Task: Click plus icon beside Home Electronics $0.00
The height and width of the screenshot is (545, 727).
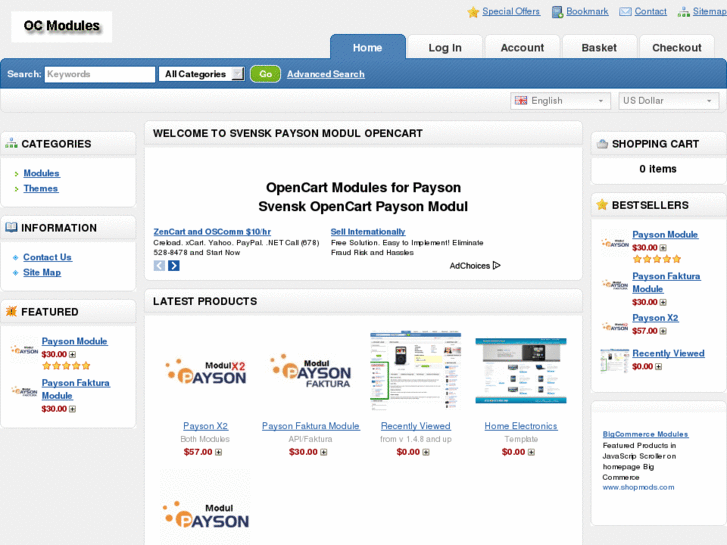Action: click(531, 452)
